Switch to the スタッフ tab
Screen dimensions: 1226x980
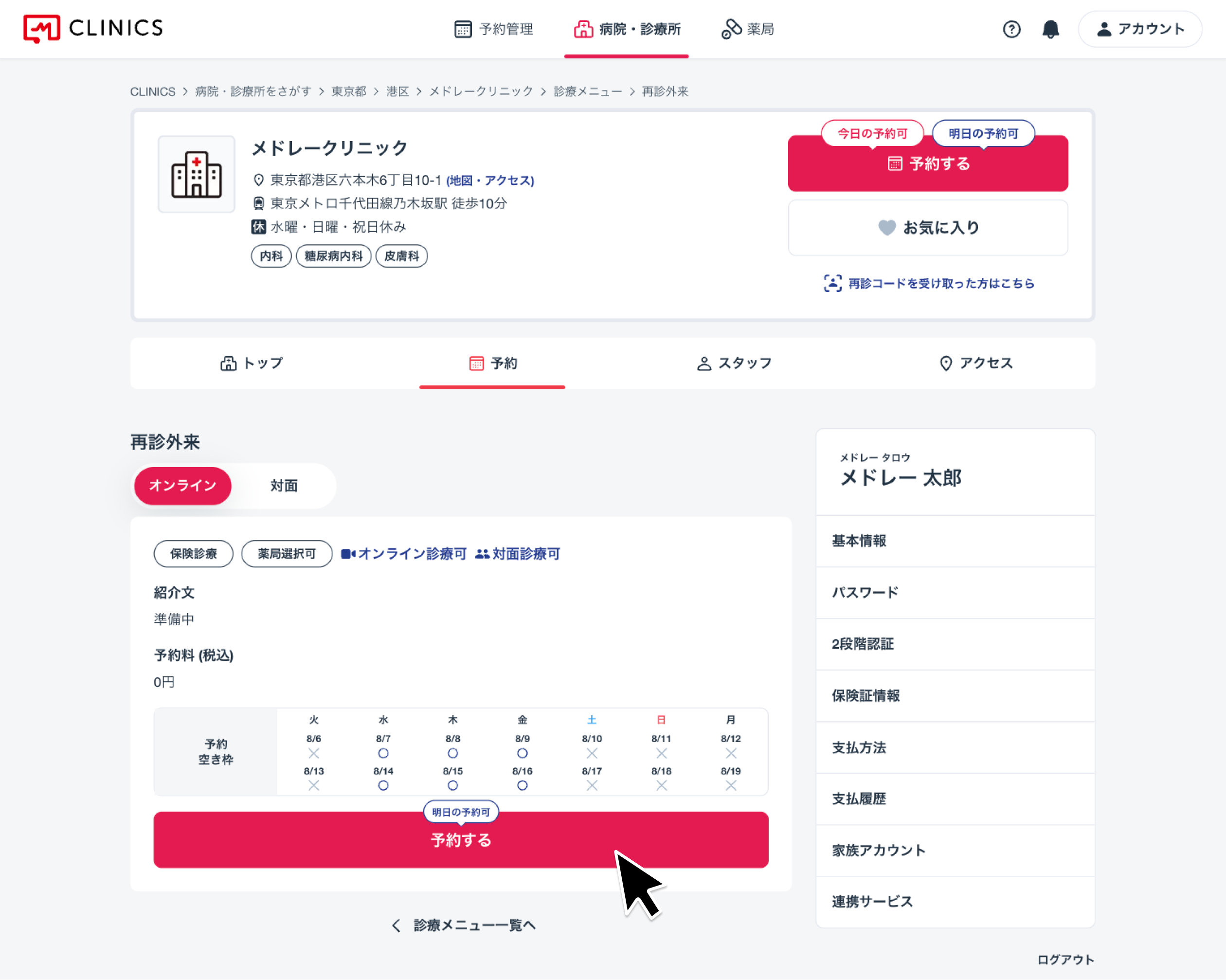coord(734,363)
